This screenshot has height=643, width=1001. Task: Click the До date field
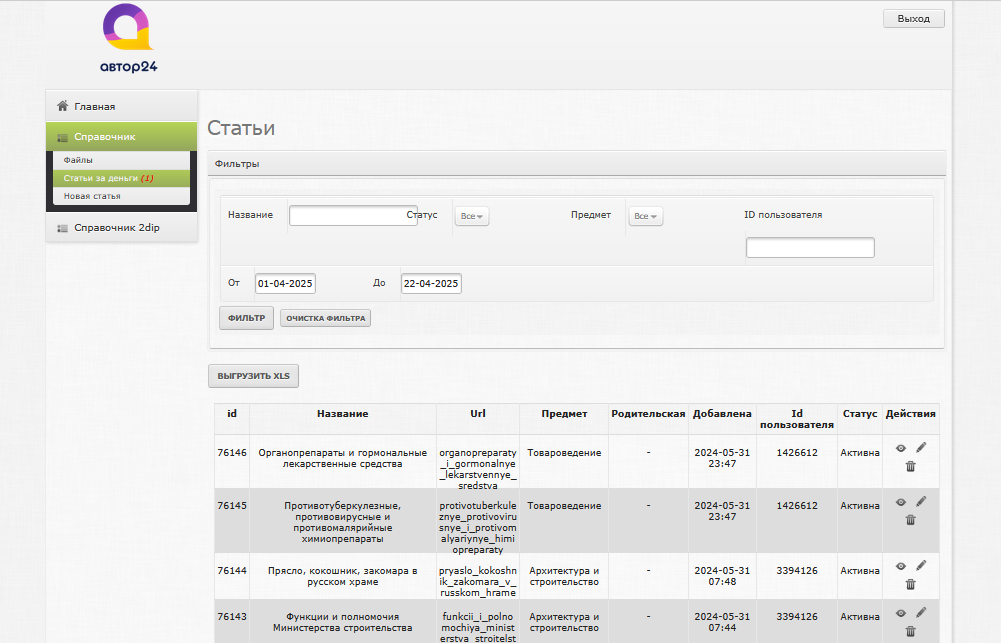(431, 284)
